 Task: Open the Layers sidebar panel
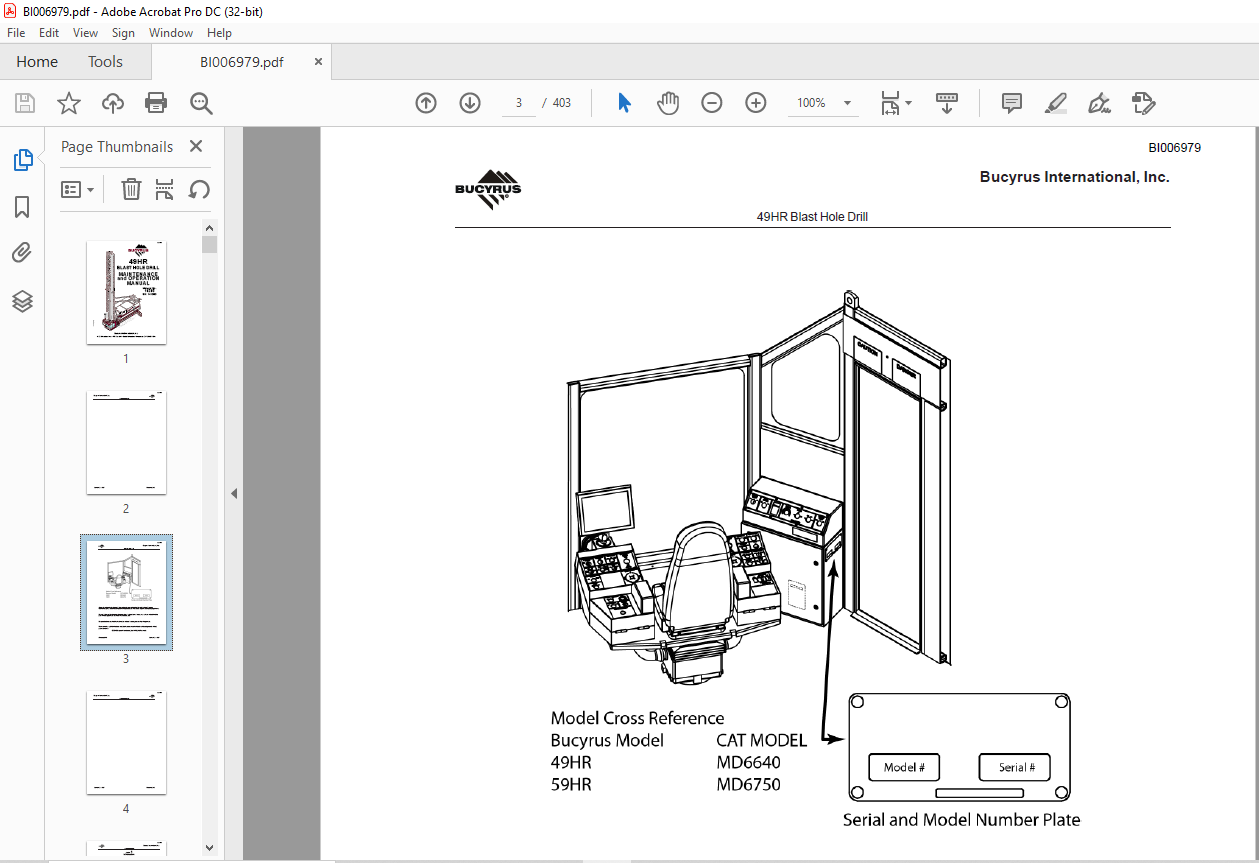pos(22,301)
